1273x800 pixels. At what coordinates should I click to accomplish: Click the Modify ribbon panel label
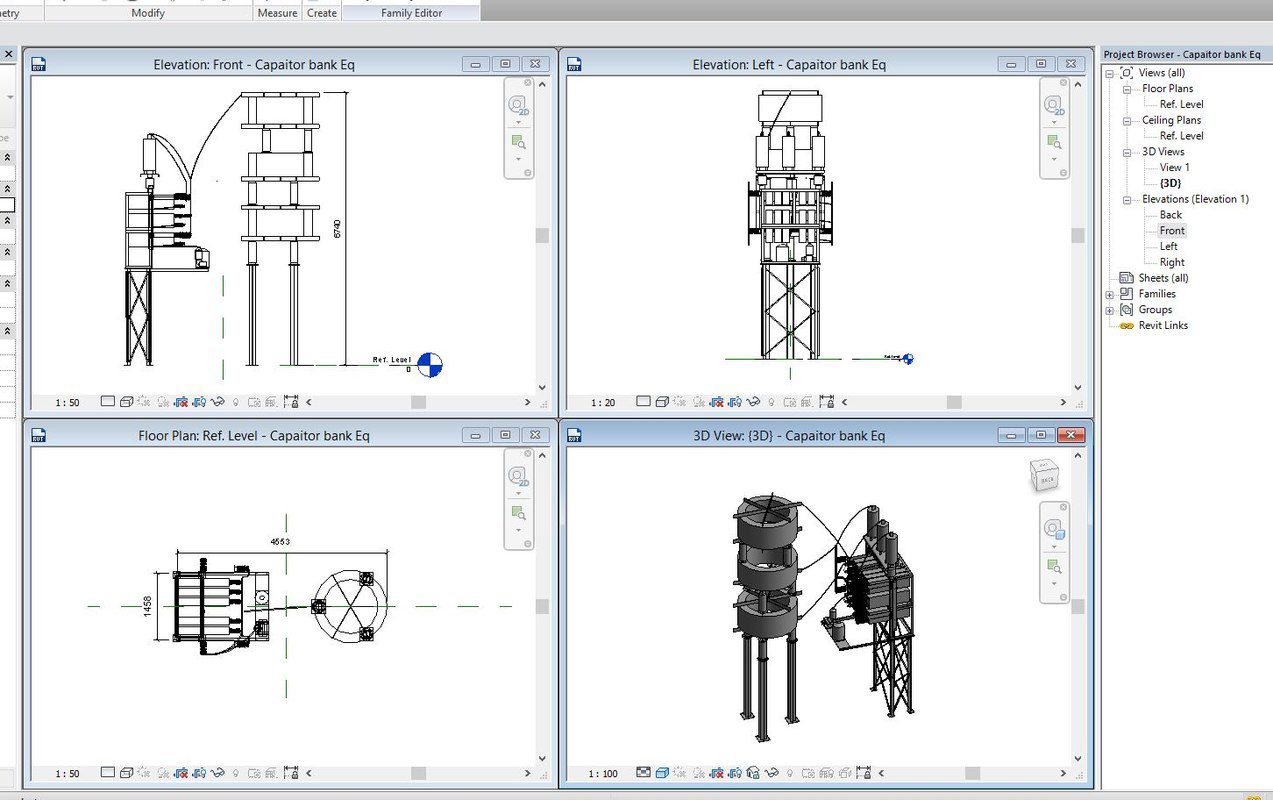coord(148,13)
